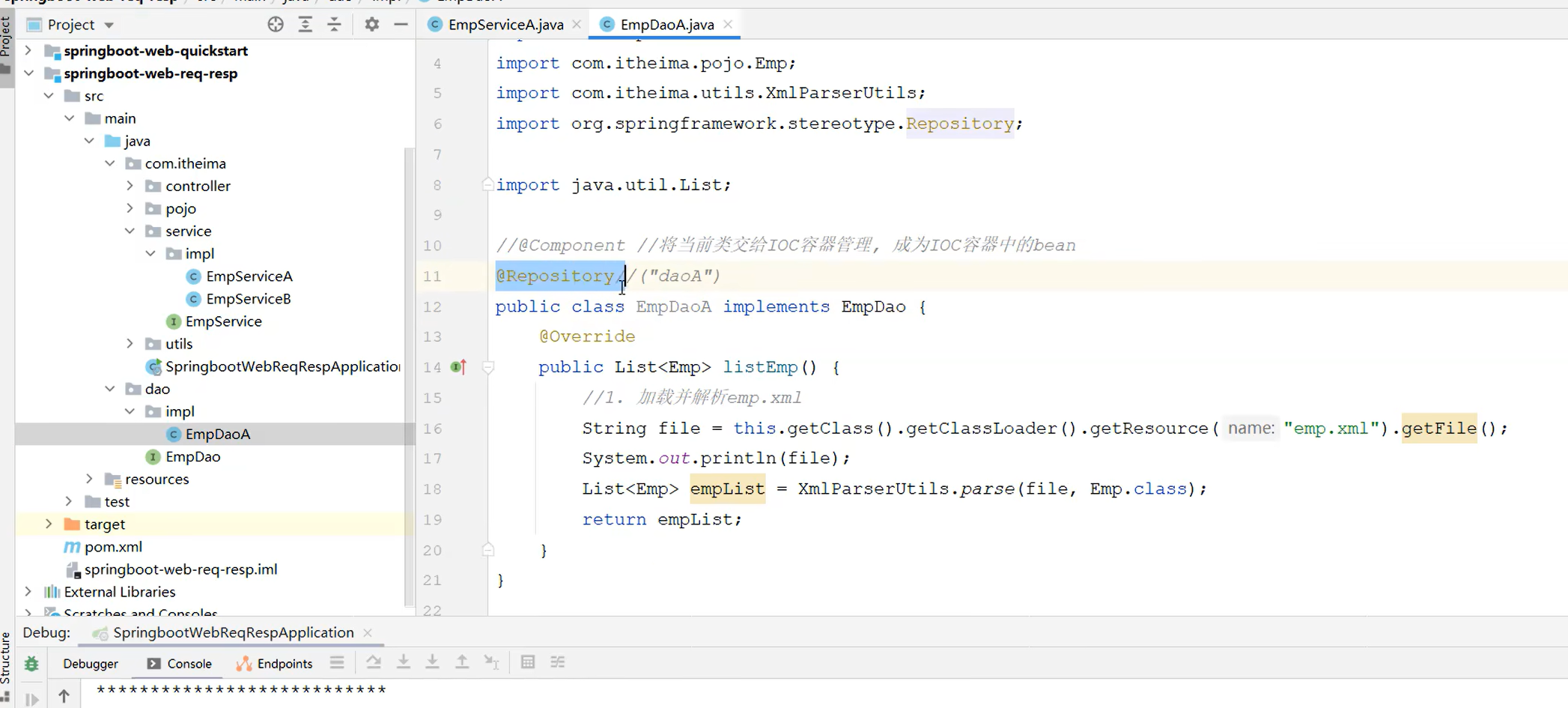Collapse all nodes in the Project tree
1568x708 pixels.
334,24
